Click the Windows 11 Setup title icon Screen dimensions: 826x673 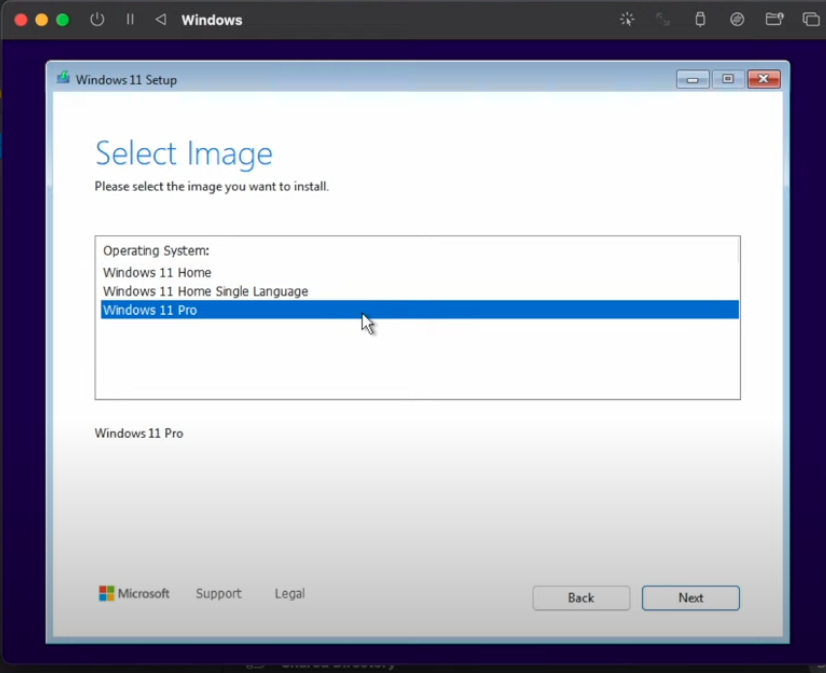click(x=63, y=78)
